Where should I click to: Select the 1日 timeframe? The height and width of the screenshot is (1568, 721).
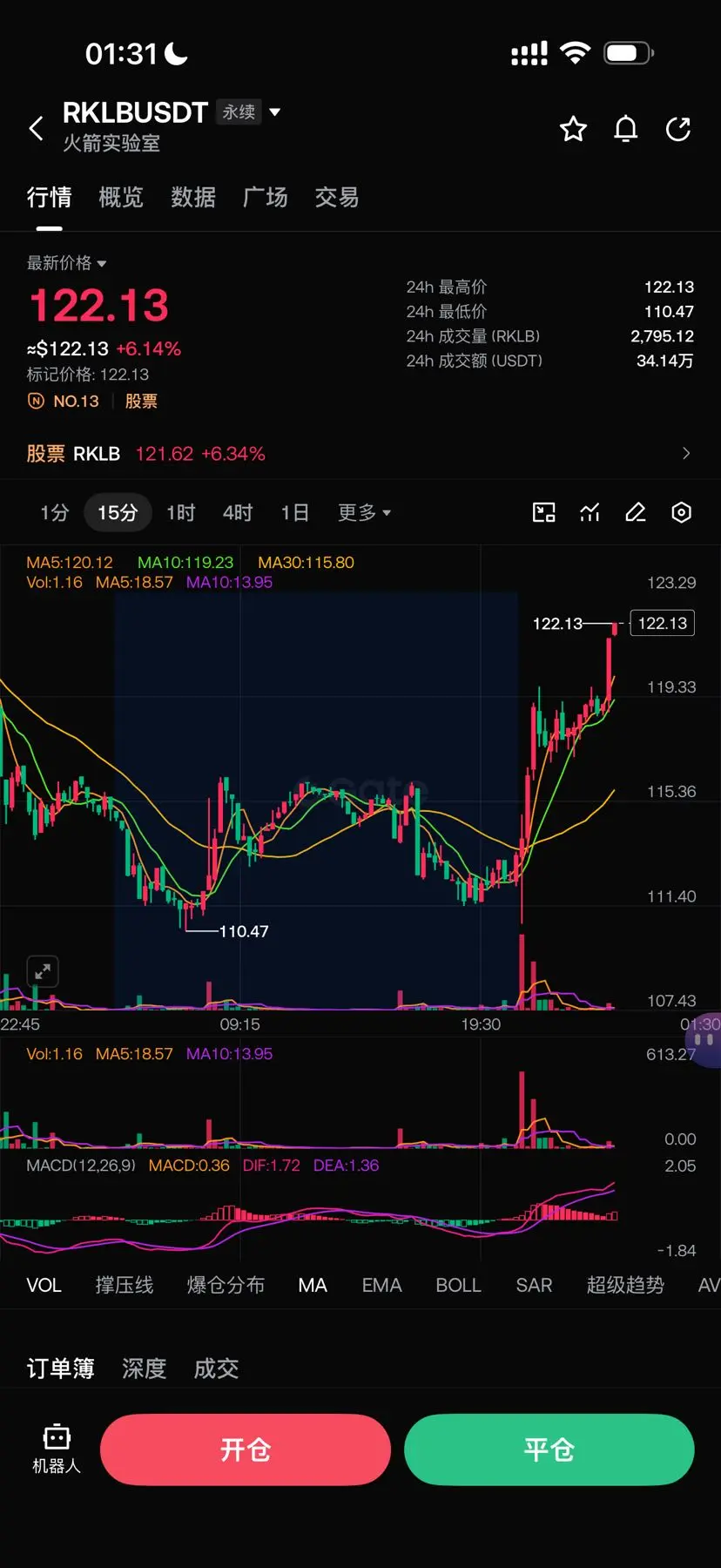click(x=295, y=512)
